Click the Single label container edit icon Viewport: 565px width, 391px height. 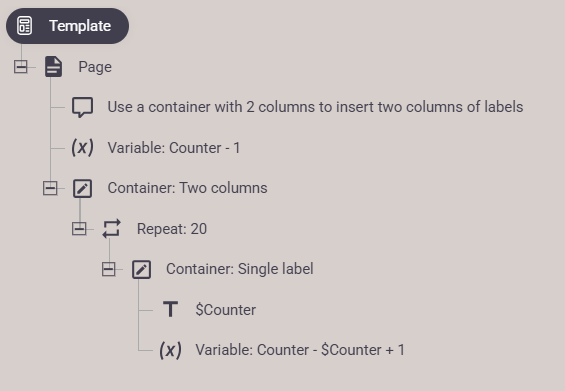pos(141,270)
